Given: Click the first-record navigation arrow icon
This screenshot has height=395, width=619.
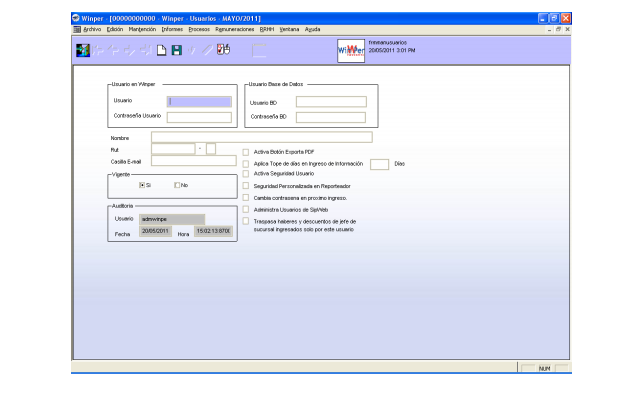Looking at the screenshot, I should 98,50.
